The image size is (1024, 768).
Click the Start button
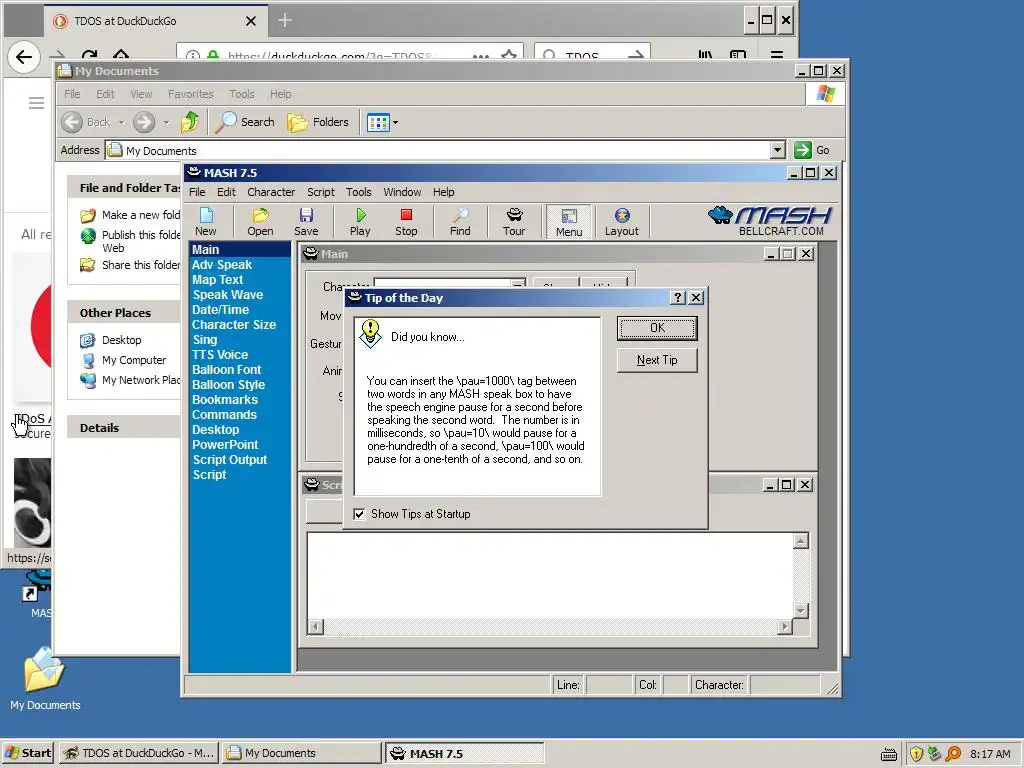point(28,753)
